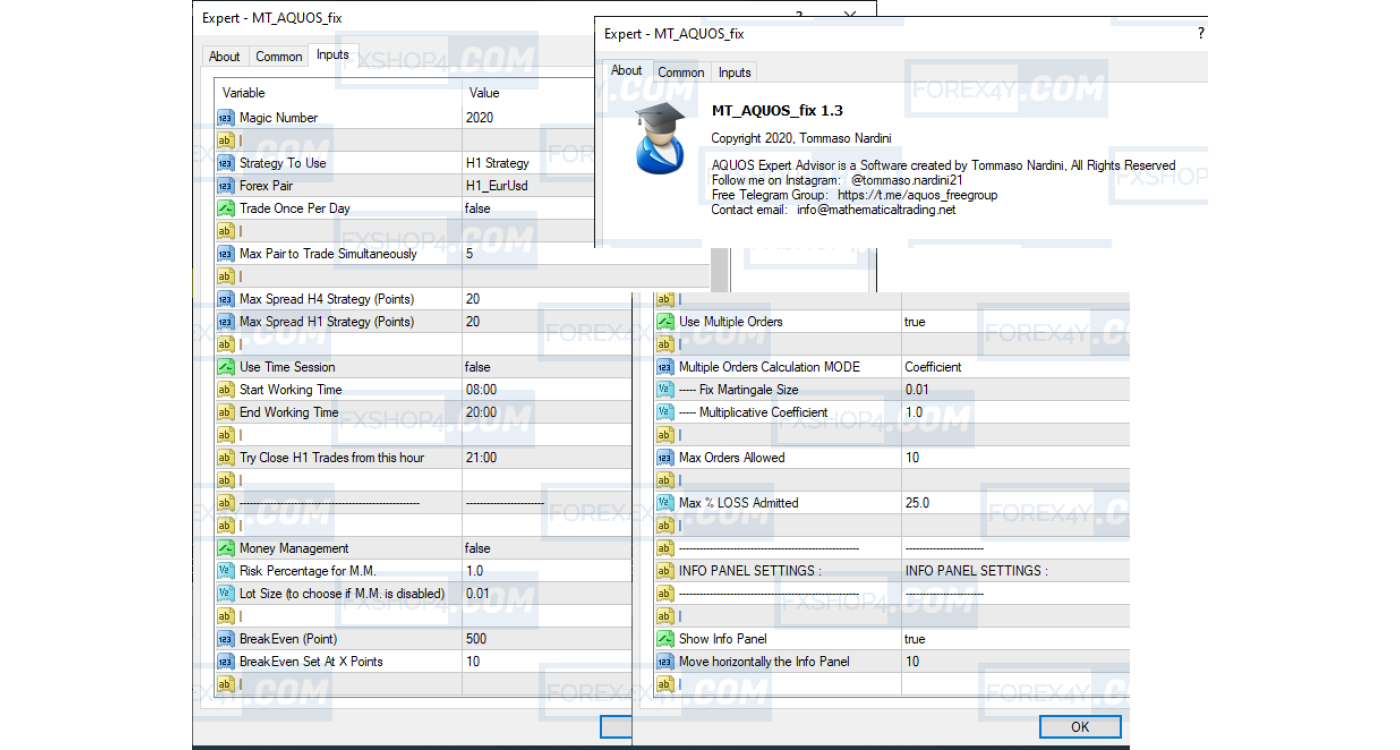Switch to the Common tab in front dialog
The image size is (1400, 750).
coord(681,72)
